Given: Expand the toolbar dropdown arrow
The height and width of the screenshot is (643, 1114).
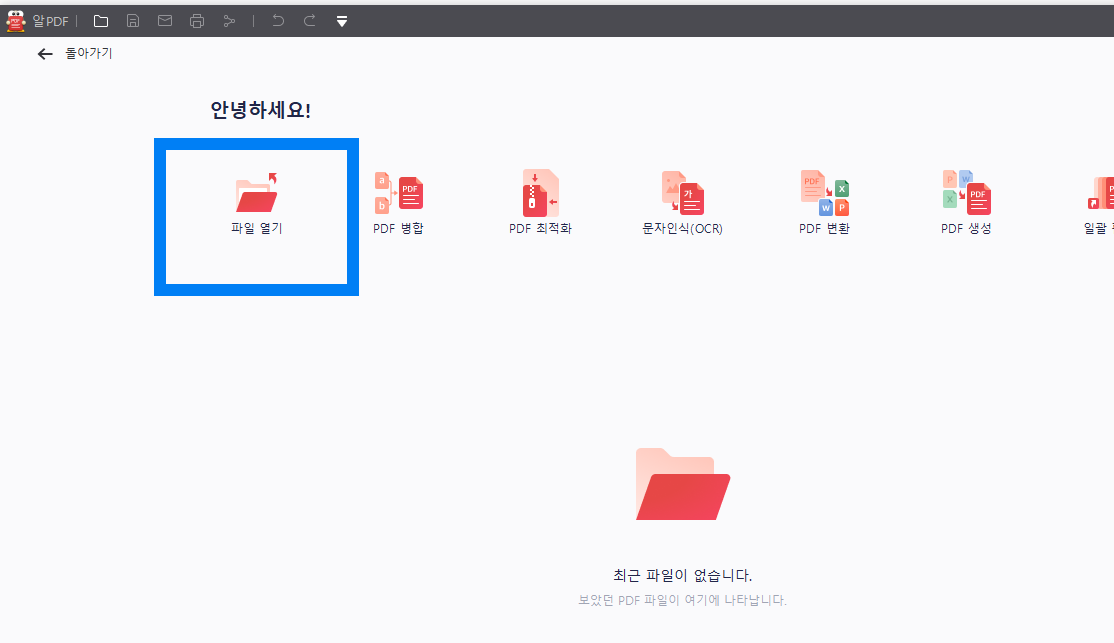Looking at the screenshot, I should [x=342, y=20].
